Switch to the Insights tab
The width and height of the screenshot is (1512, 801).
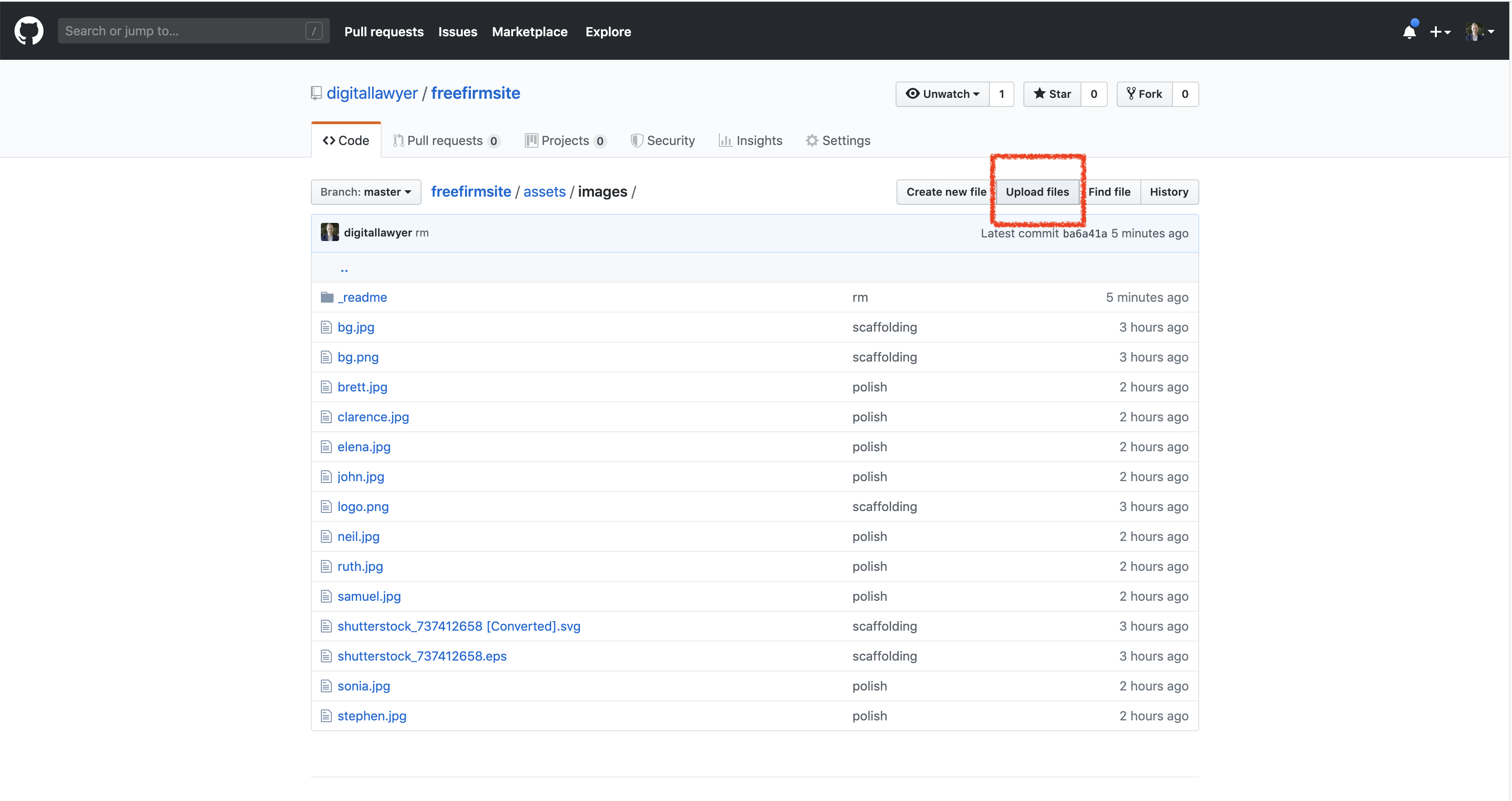coord(751,141)
